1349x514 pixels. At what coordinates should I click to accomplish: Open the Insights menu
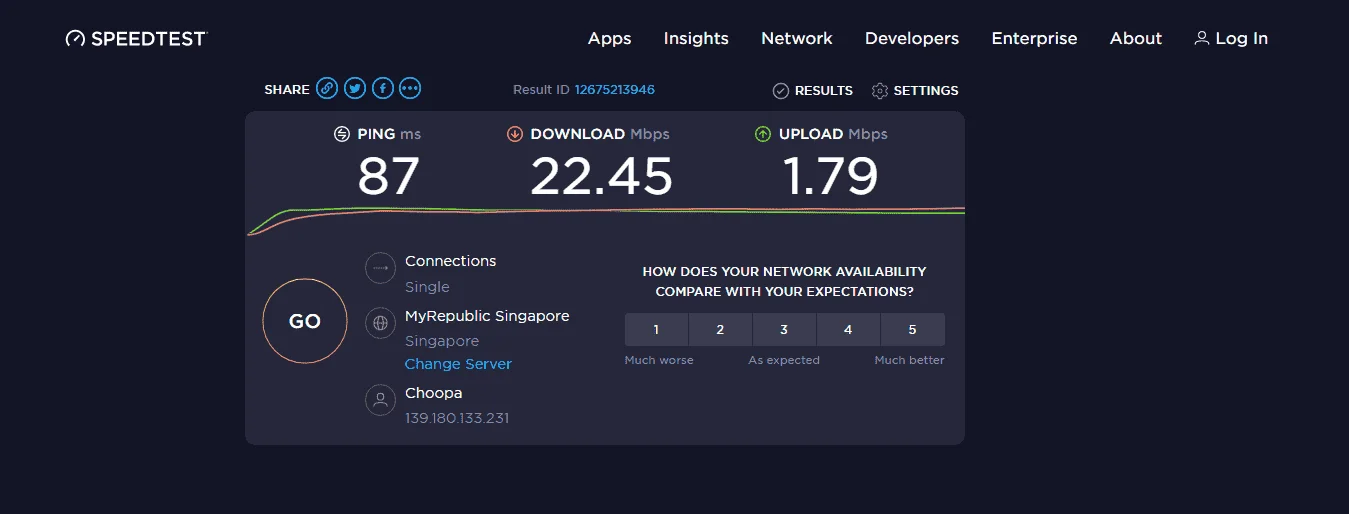point(696,39)
